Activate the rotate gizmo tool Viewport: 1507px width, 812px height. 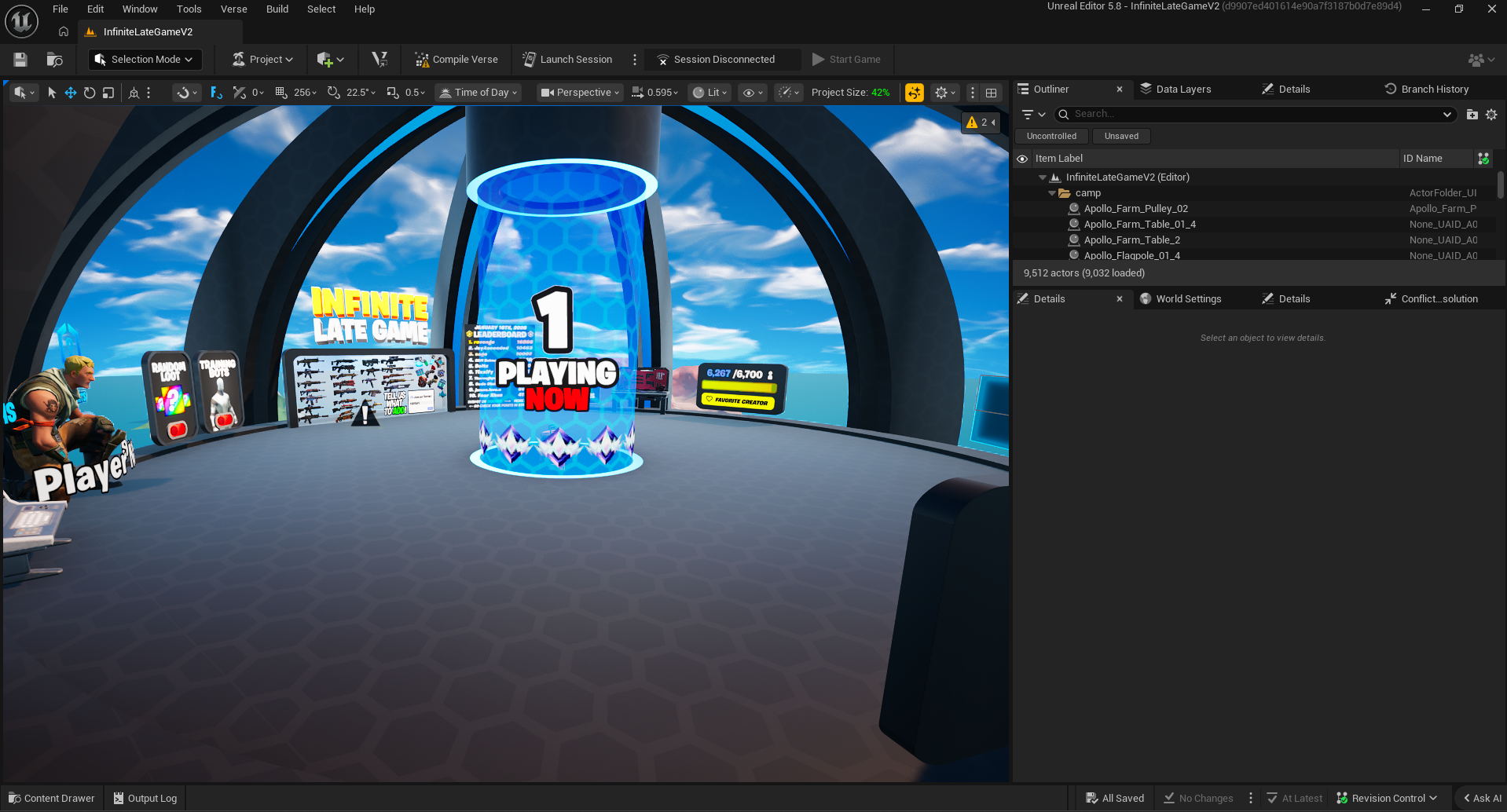(x=90, y=93)
